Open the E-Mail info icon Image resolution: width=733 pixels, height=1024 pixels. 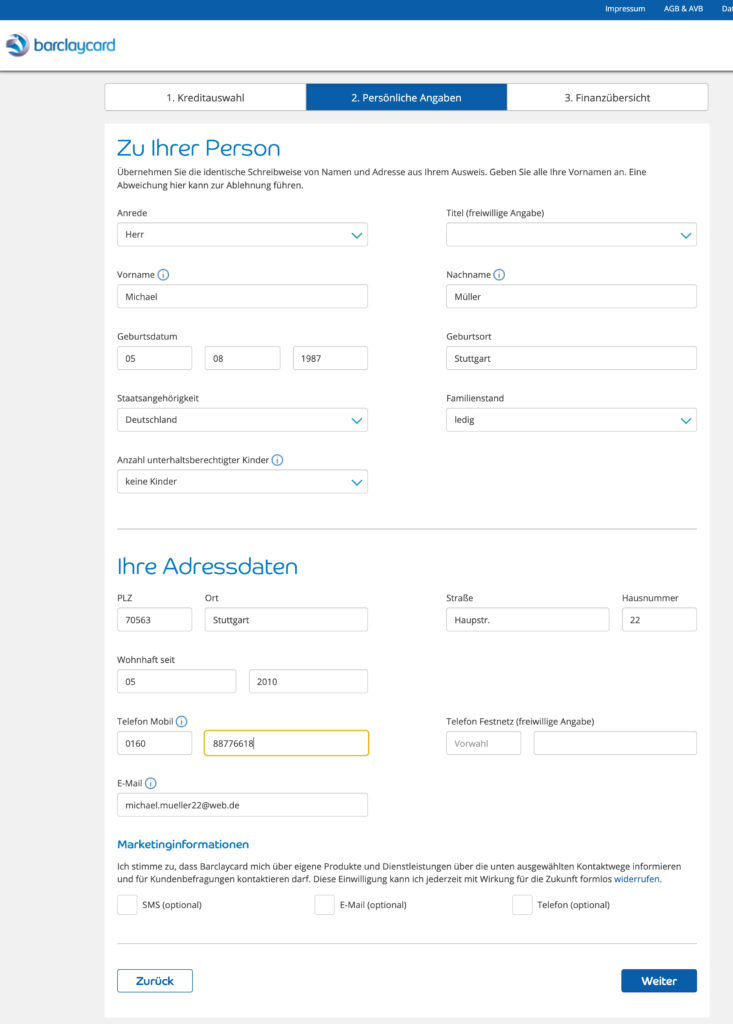(151, 783)
